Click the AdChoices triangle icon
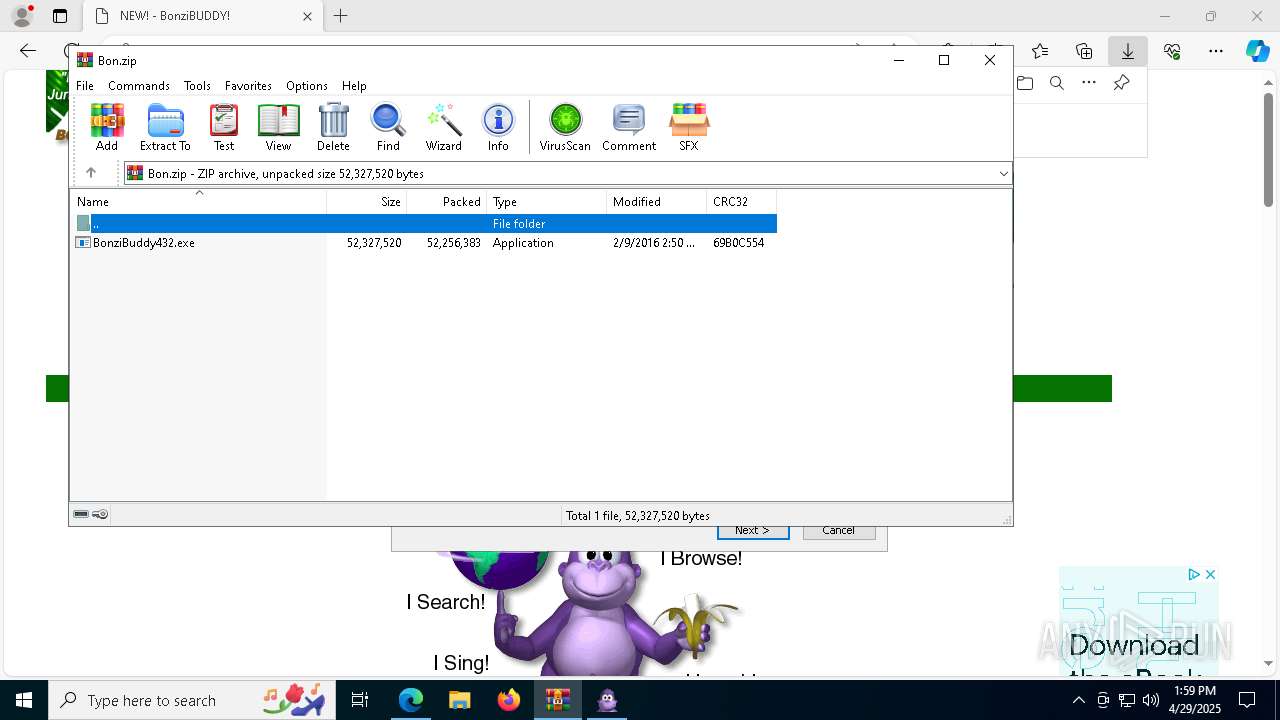Screen dimensions: 1280x720 pos(1194,575)
